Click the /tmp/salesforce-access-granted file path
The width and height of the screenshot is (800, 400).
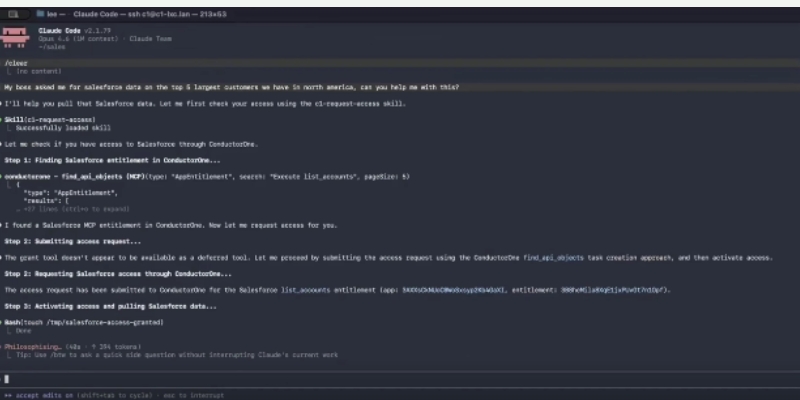(x=108, y=322)
